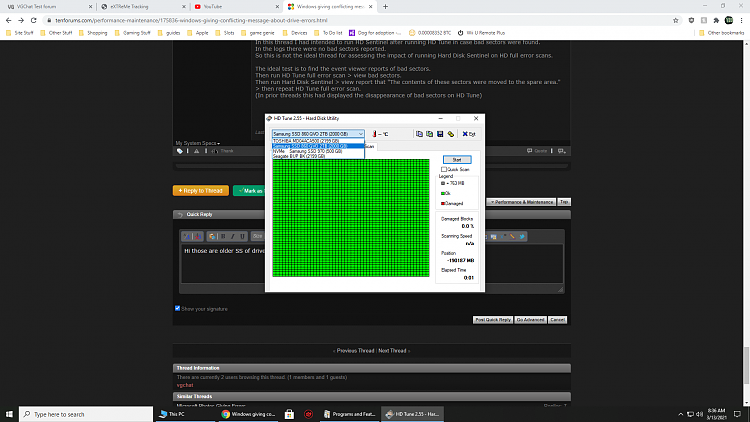
Task: Click the Go Advanced button
Action: point(530,320)
